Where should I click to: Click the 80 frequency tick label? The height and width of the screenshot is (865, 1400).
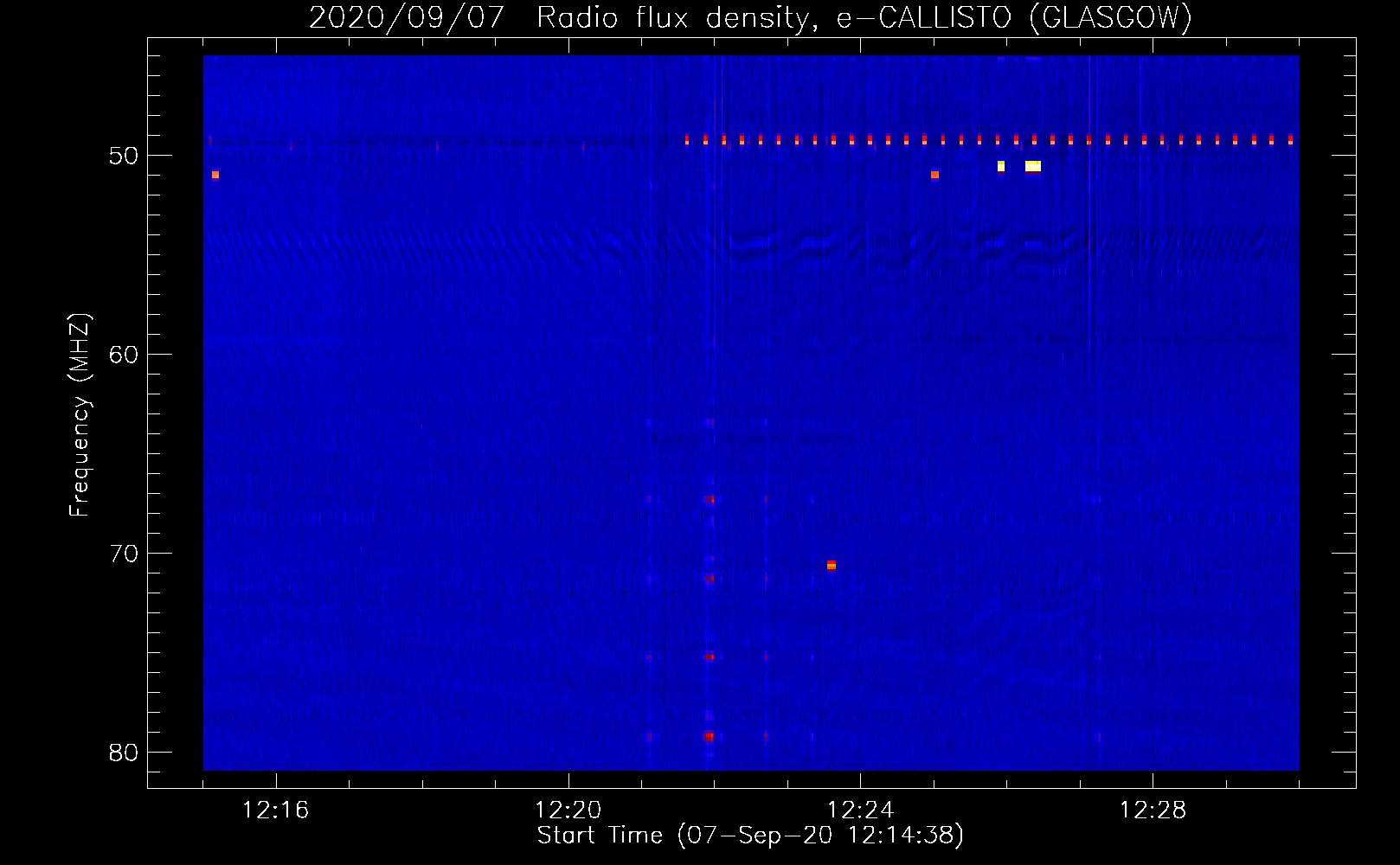124,753
